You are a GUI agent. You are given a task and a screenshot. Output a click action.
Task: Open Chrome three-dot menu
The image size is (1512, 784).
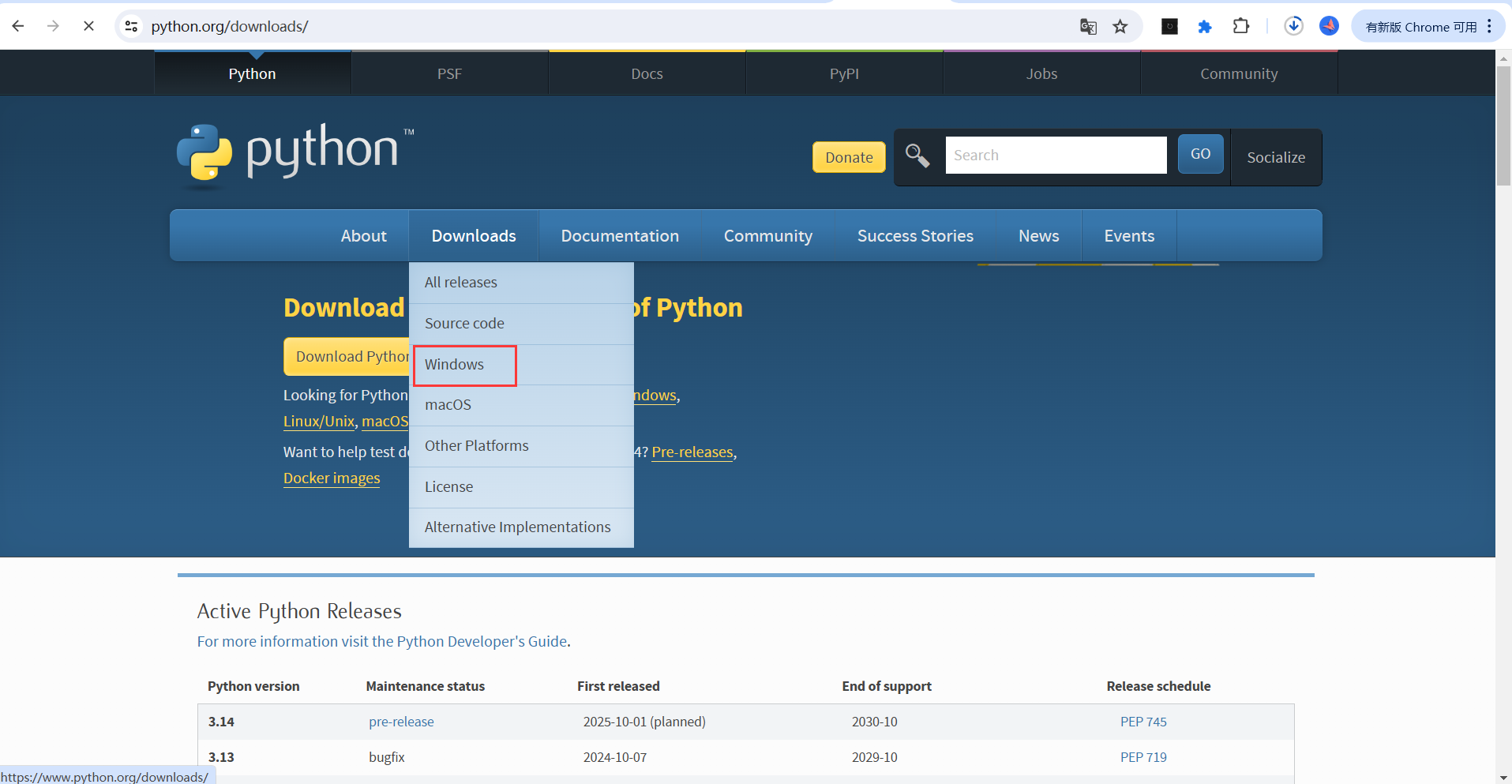tap(1489, 26)
